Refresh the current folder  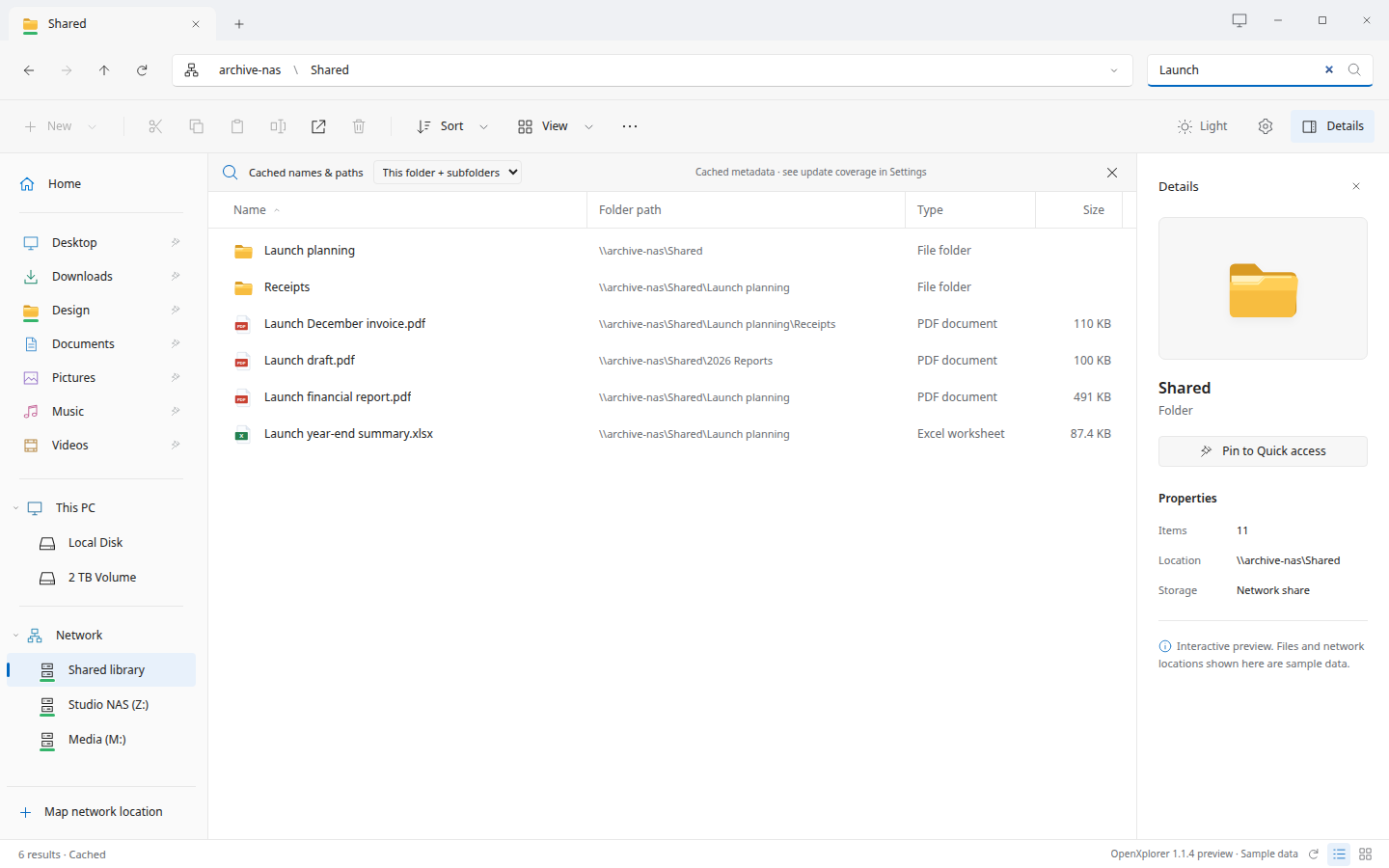(142, 70)
